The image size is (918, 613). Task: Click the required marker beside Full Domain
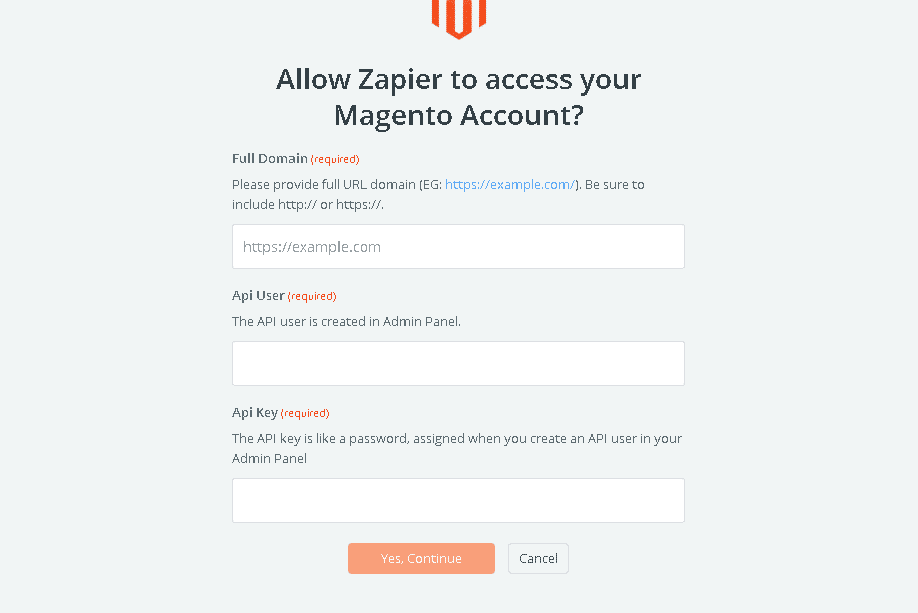pyautogui.click(x=335, y=160)
